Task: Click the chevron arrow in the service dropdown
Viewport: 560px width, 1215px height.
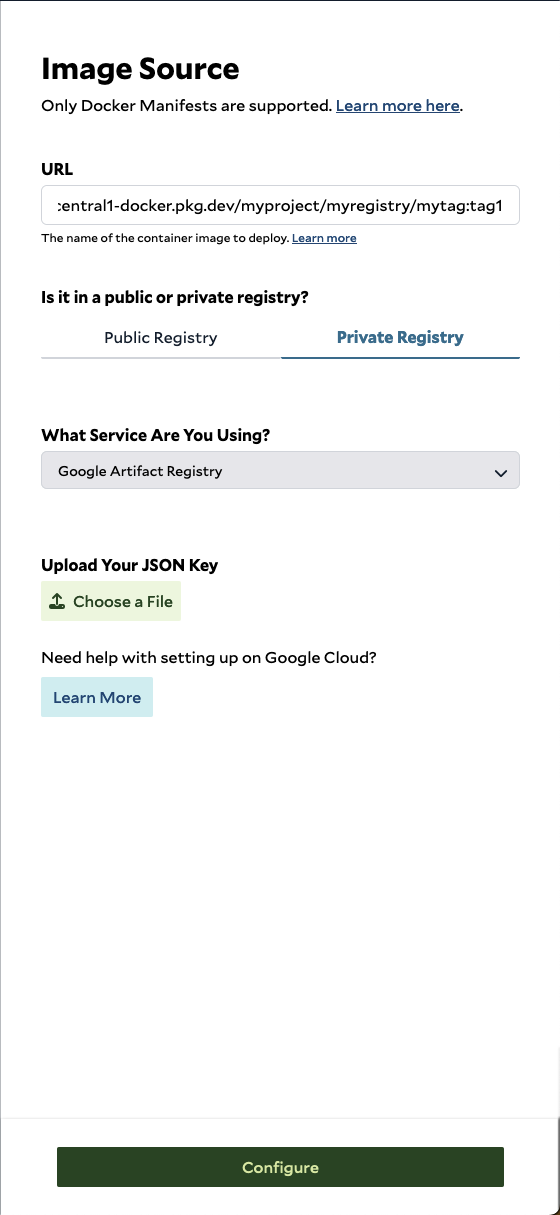Action: click(x=501, y=473)
